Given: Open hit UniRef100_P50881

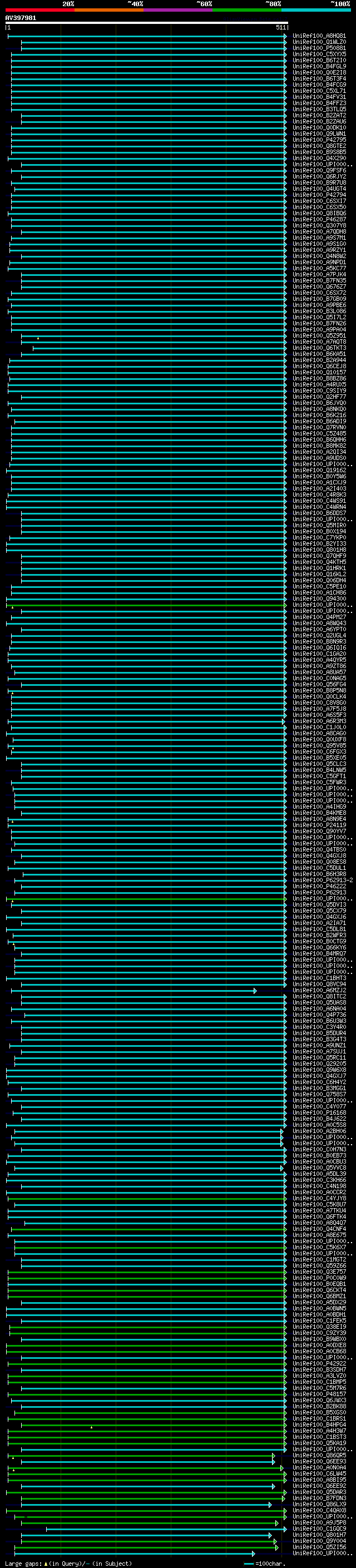Looking at the screenshot, I should pyautogui.click(x=319, y=48).
